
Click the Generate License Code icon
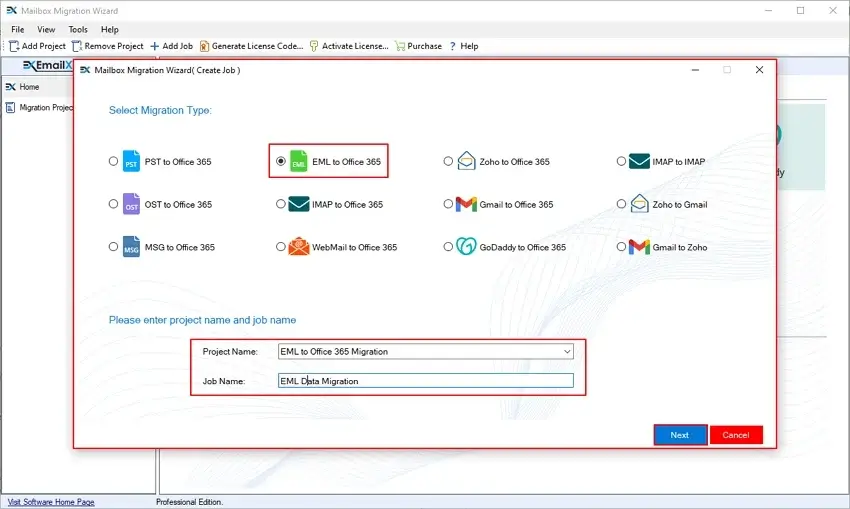tap(204, 46)
